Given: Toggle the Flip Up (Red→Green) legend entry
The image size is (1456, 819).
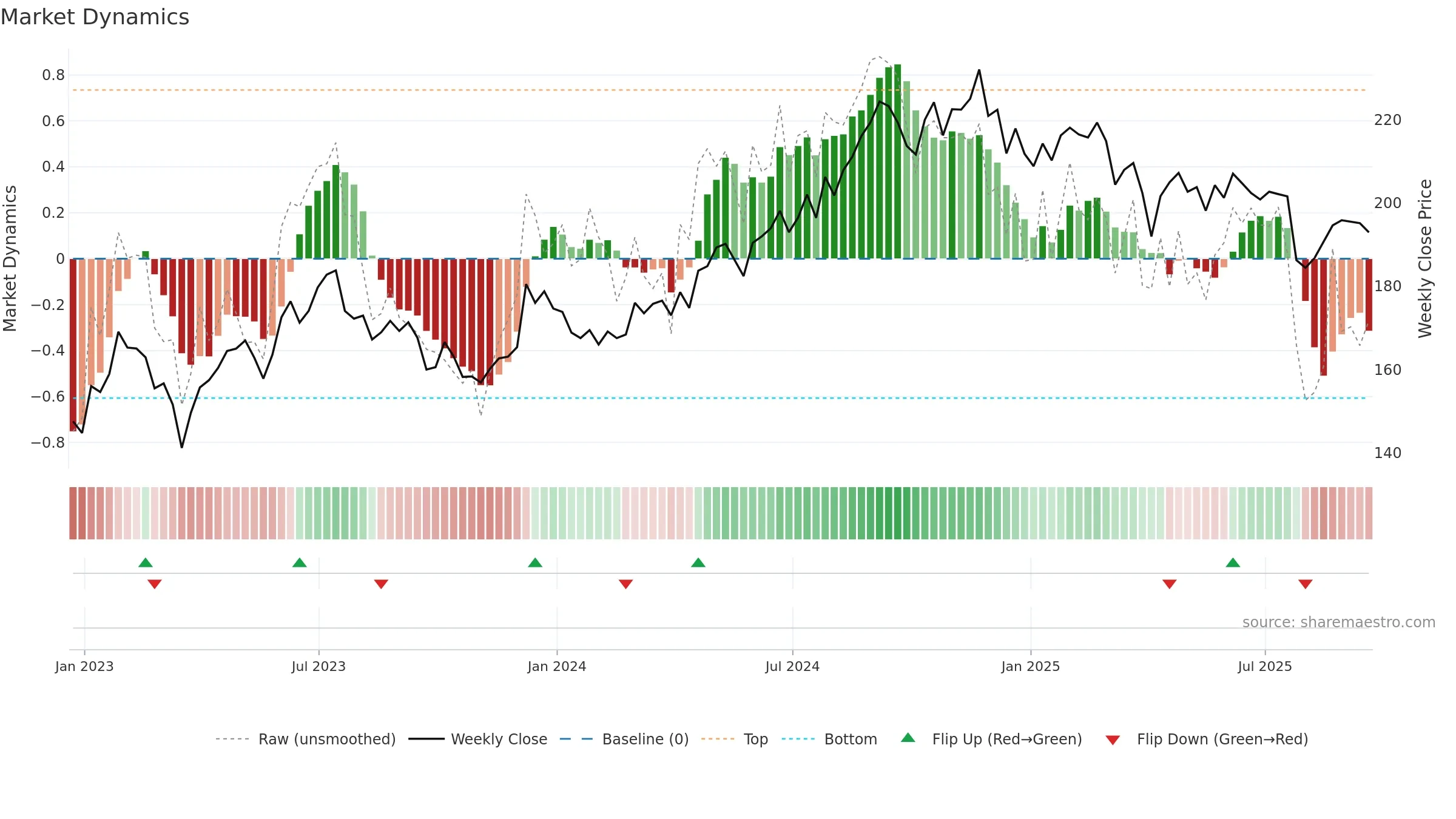Looking at the screenshot, I should tap(991, 739).
